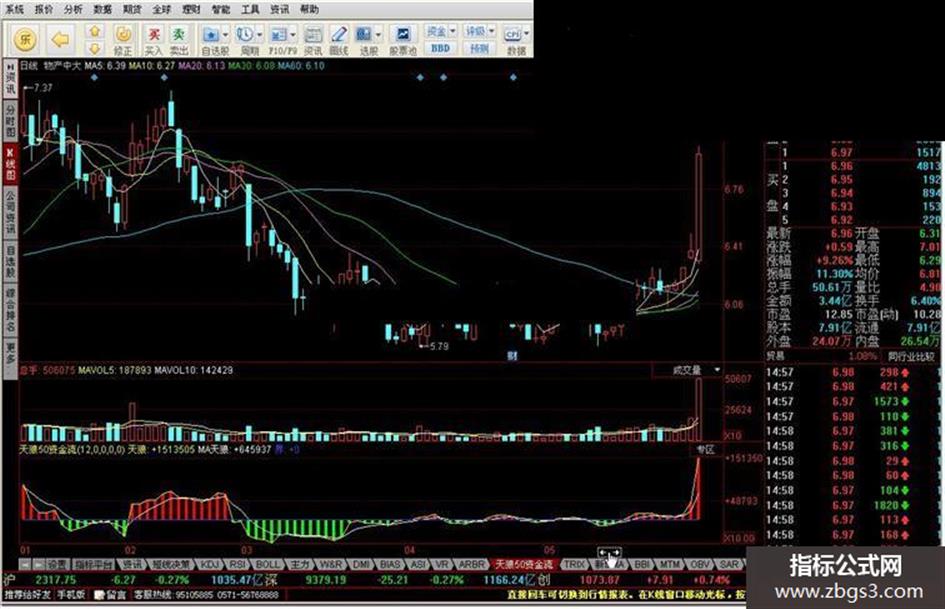Expand the 数据 CPI dropdown arrow

coord(526,34)
